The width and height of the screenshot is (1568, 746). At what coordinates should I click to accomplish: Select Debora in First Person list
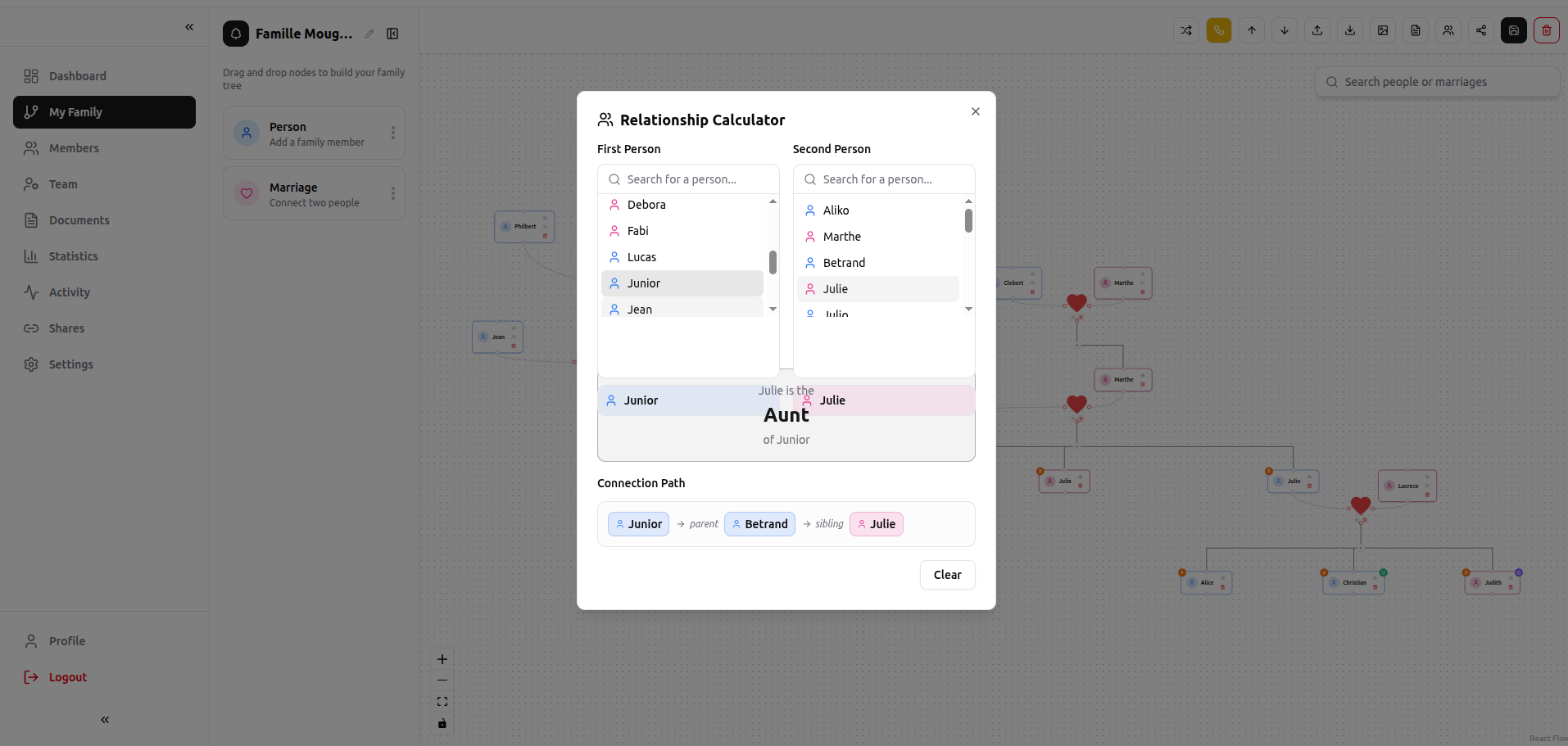682,205
